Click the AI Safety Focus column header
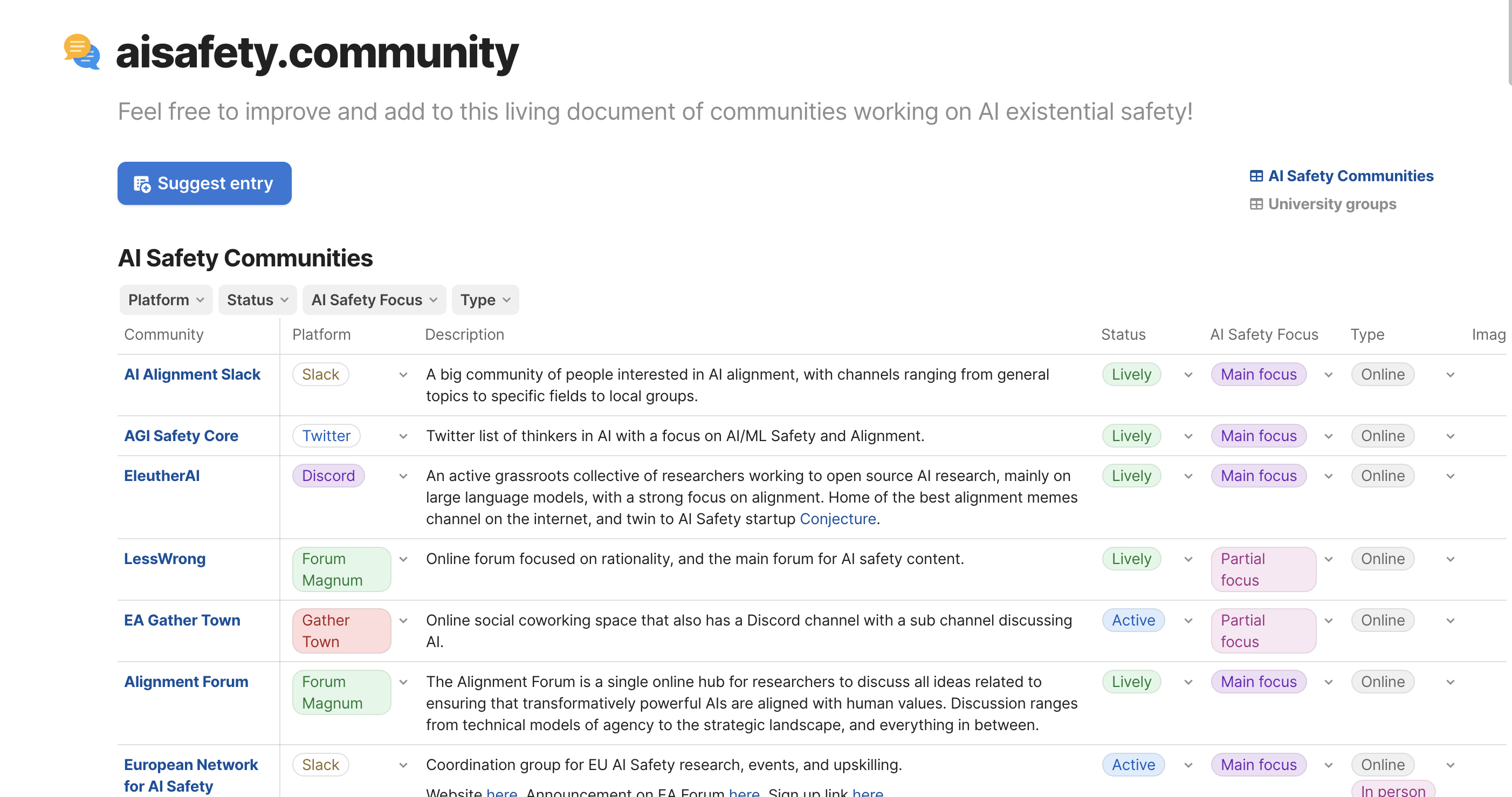This screenshot has height=797, width=1512. [1264, 334]
